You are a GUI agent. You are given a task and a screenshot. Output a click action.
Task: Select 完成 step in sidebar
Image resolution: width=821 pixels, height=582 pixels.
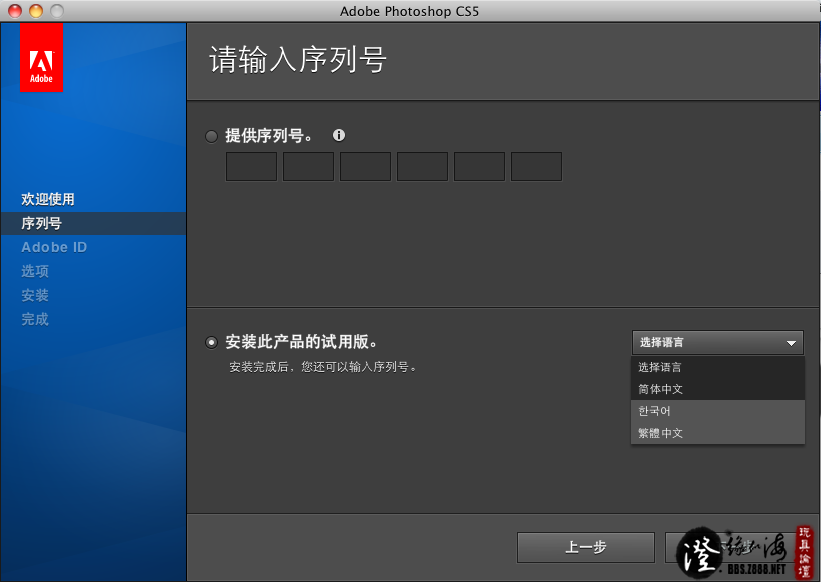35,319
